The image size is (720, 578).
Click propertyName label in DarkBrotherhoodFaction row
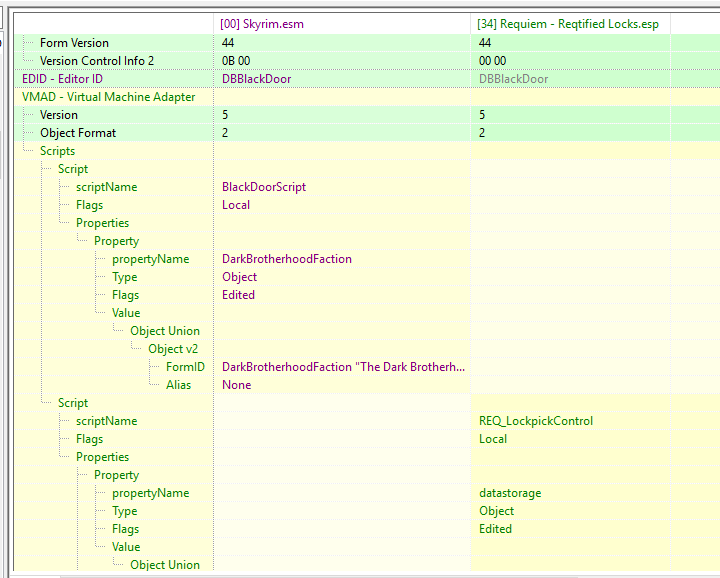point(151,259)
